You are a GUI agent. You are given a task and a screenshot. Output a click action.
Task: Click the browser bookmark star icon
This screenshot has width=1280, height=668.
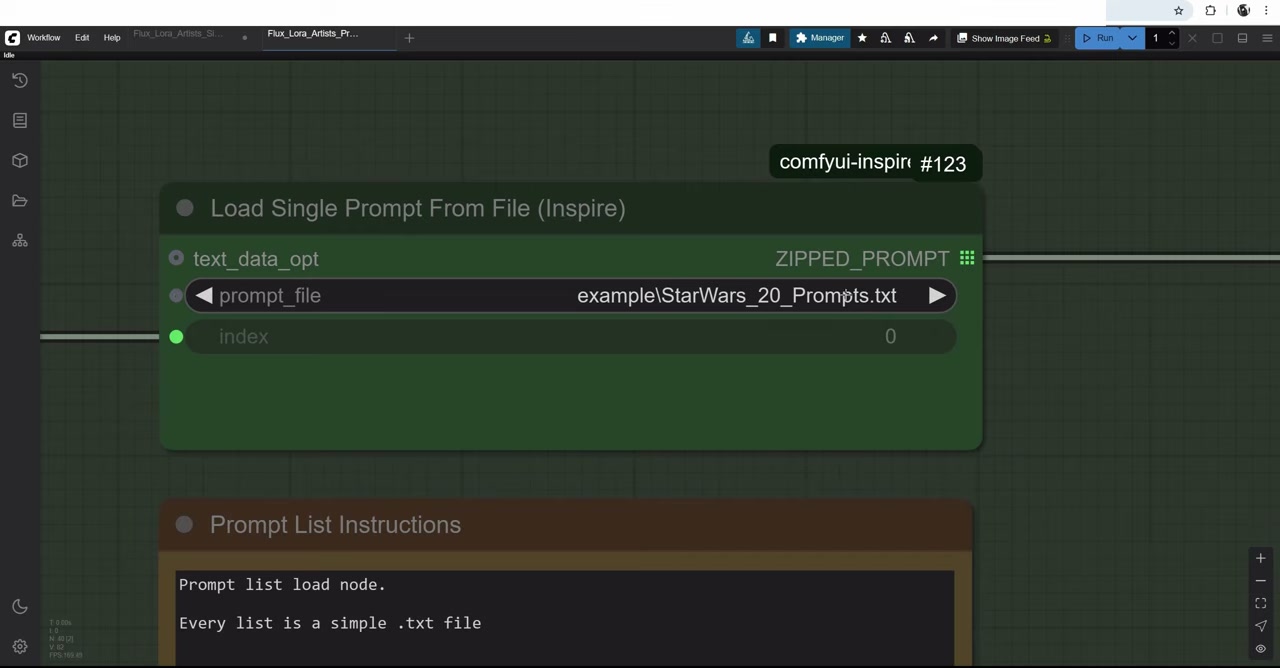pyautogui.click(x=1178, y=11)
